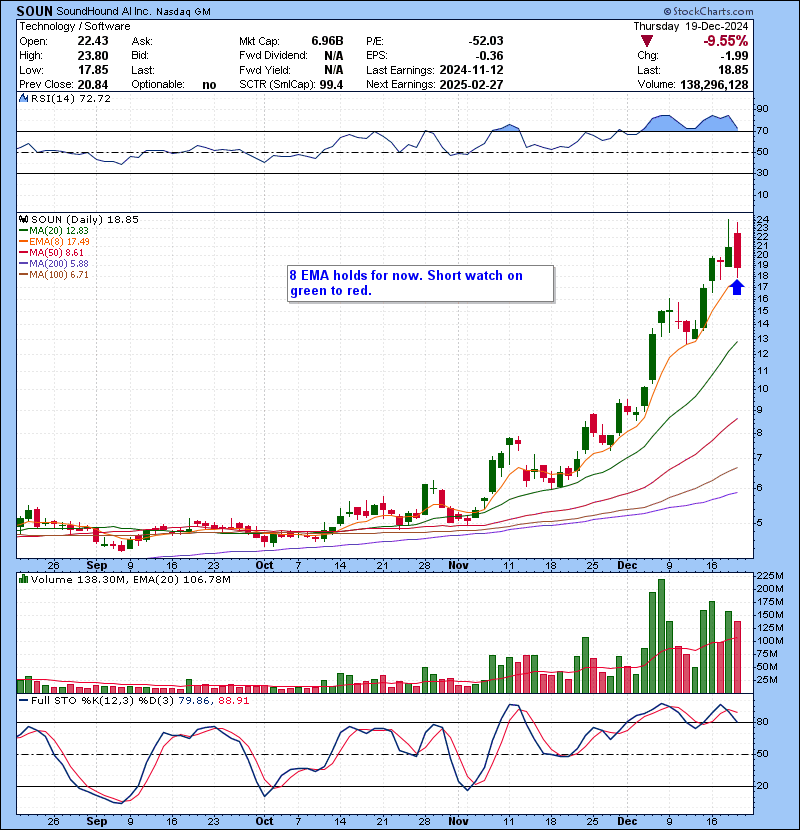
Task: Click the Technology / Software sector label
Action: (75, 26)
